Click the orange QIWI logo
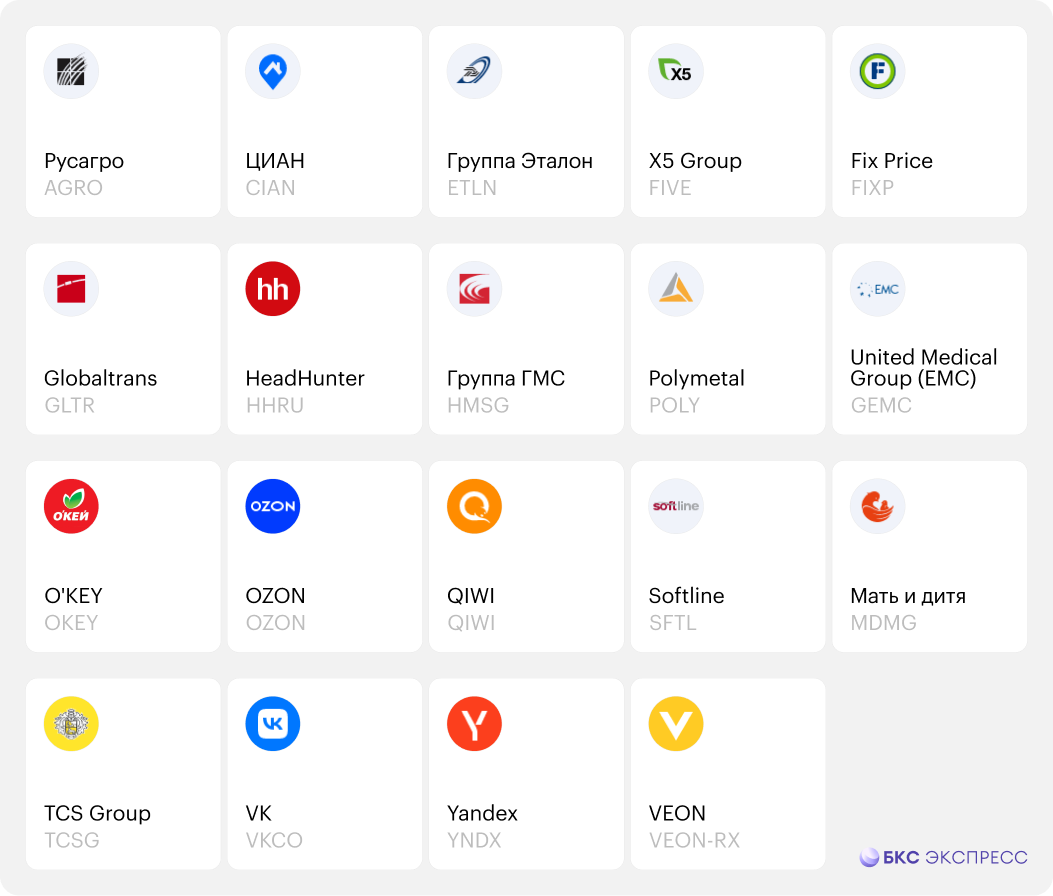Screen dimensions: 1053x896 click(x=474, y=506)
